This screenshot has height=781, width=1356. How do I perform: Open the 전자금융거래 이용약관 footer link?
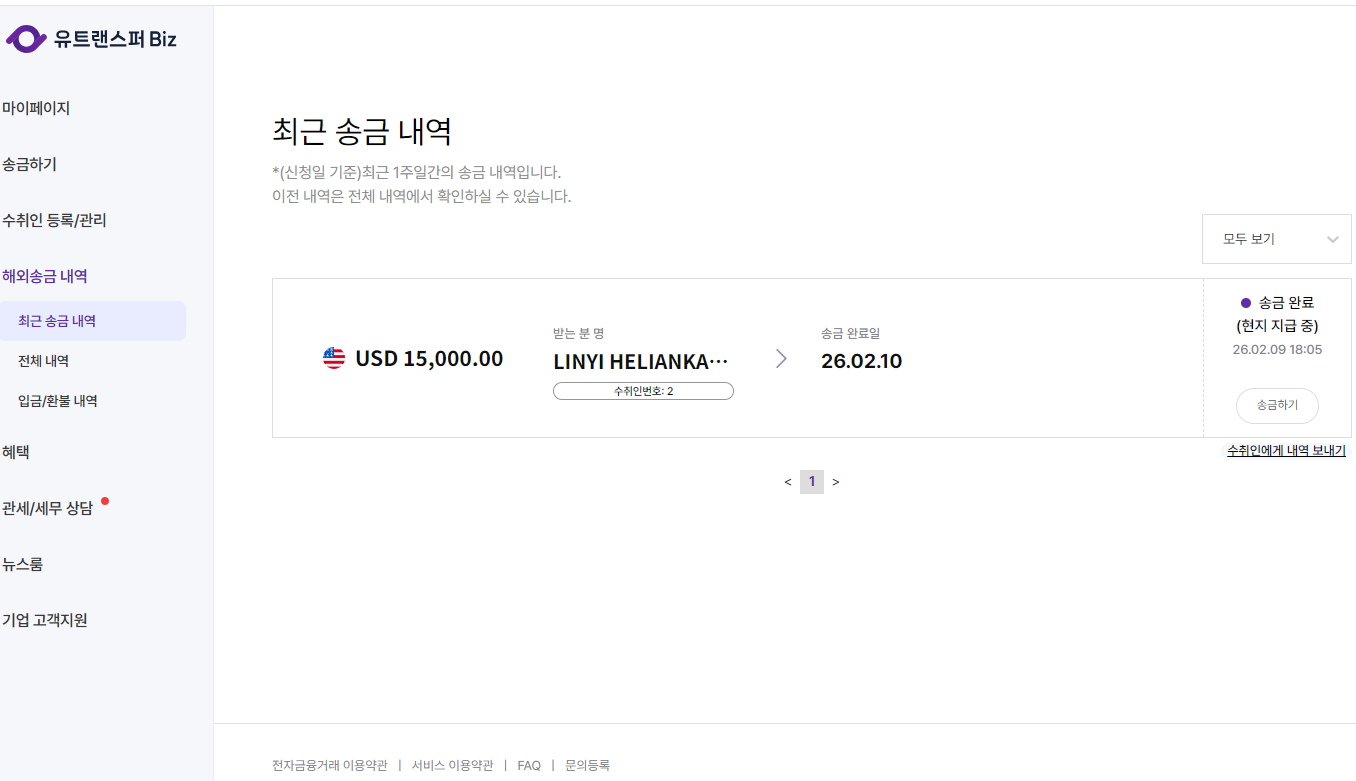tap(329, 765)
